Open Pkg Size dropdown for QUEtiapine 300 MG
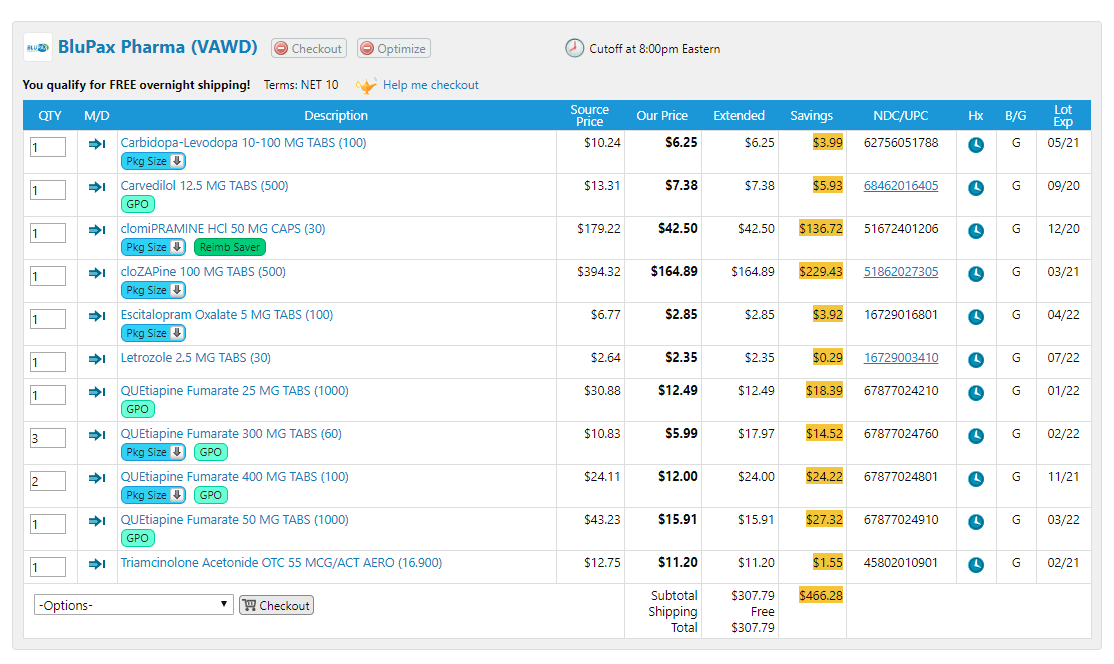1114x664 pixels. coord(153,452)
